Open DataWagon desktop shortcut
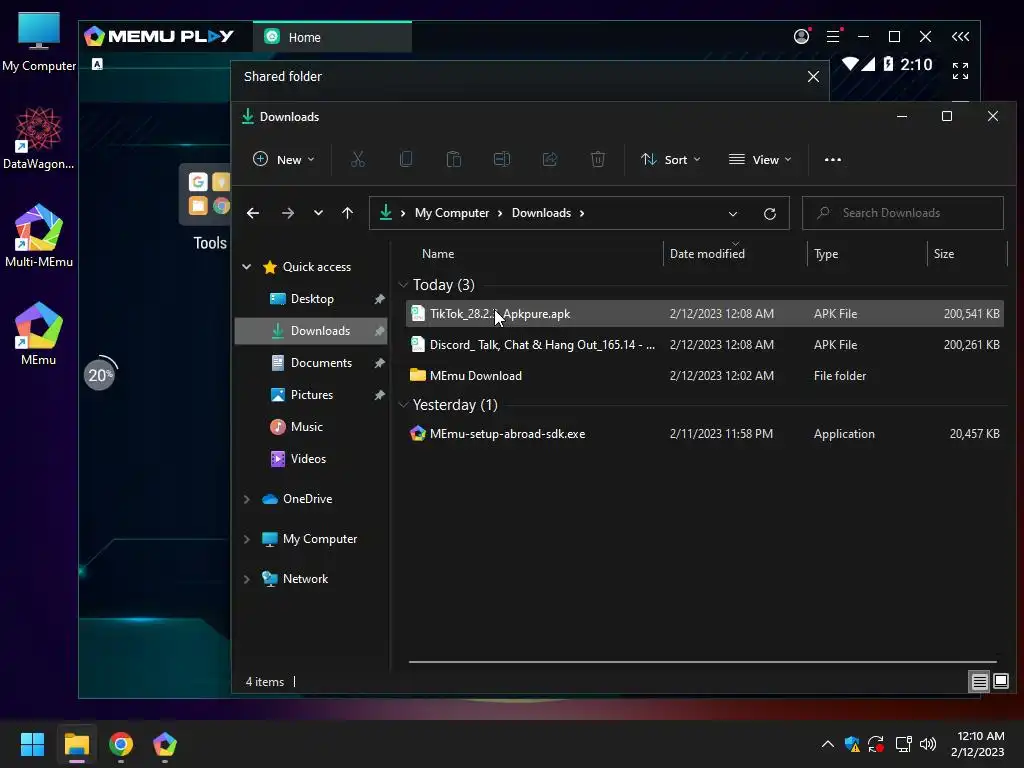This screenshot has width=1024, height=768. click(x=39, y=138)
